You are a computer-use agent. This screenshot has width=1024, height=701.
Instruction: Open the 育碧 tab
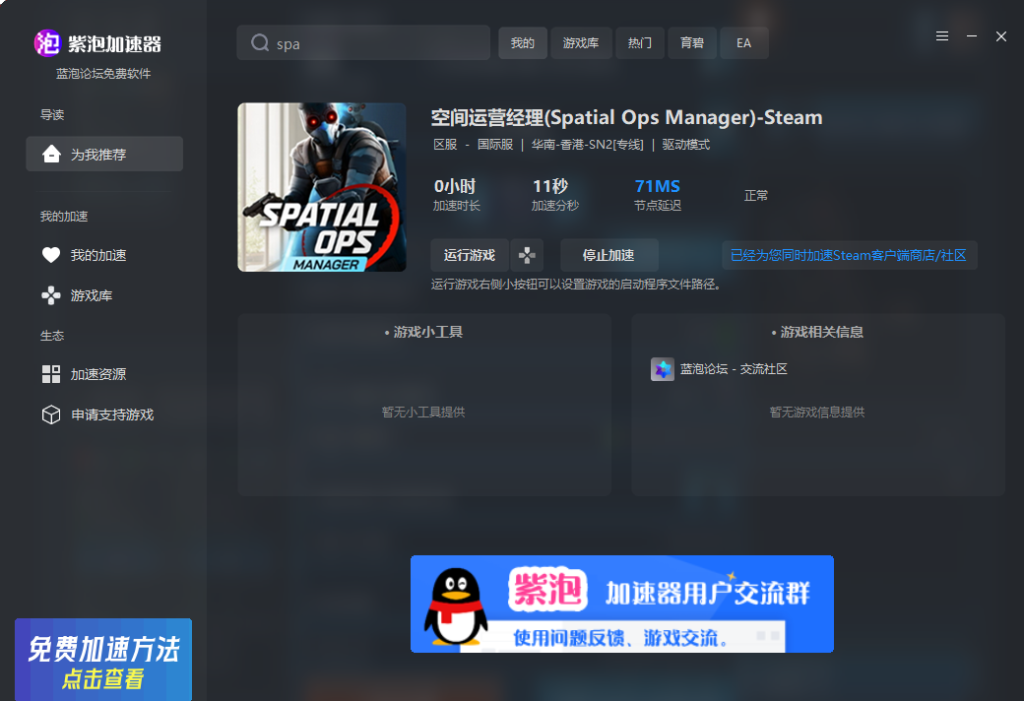pyautogui.click(x=692, y=43)
